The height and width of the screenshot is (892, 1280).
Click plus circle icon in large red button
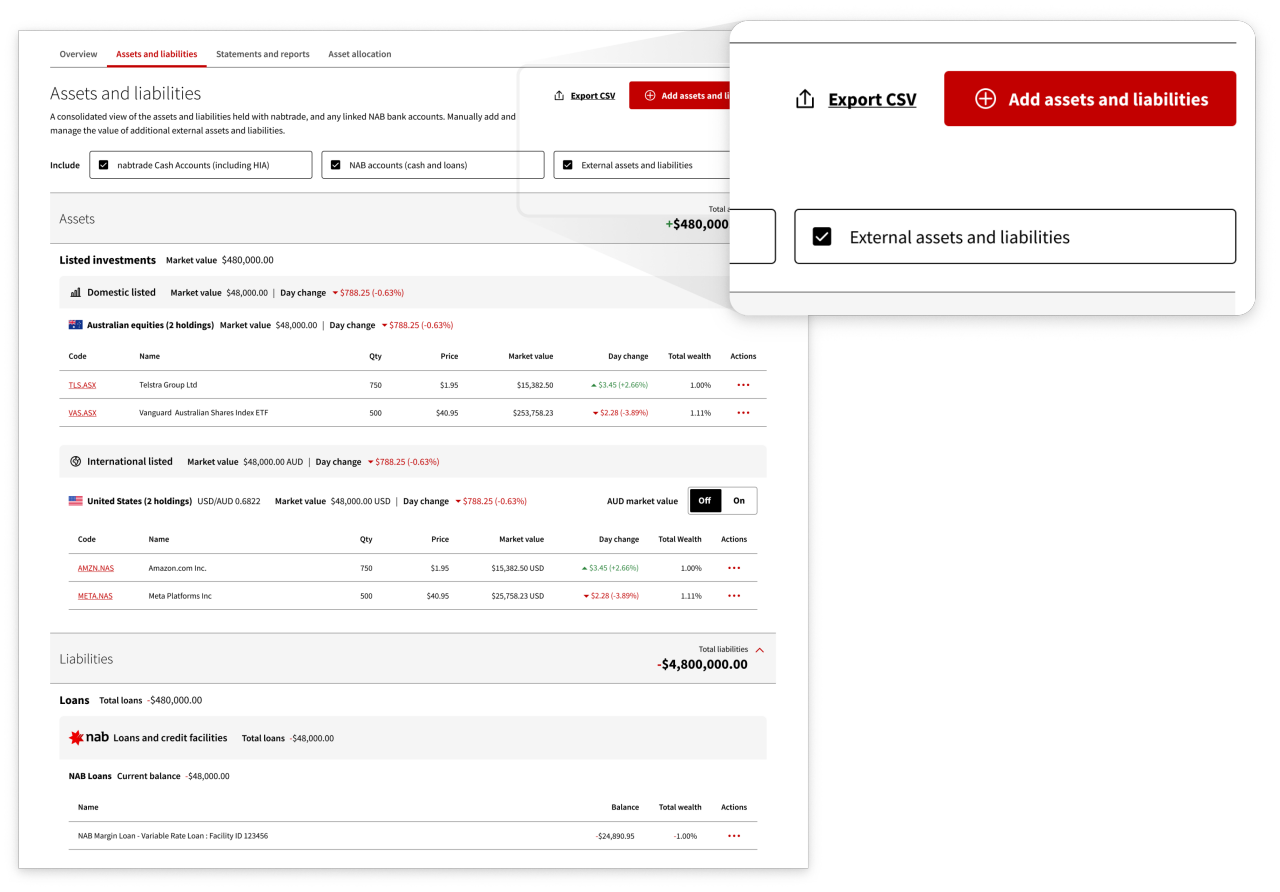pos(985,98)
